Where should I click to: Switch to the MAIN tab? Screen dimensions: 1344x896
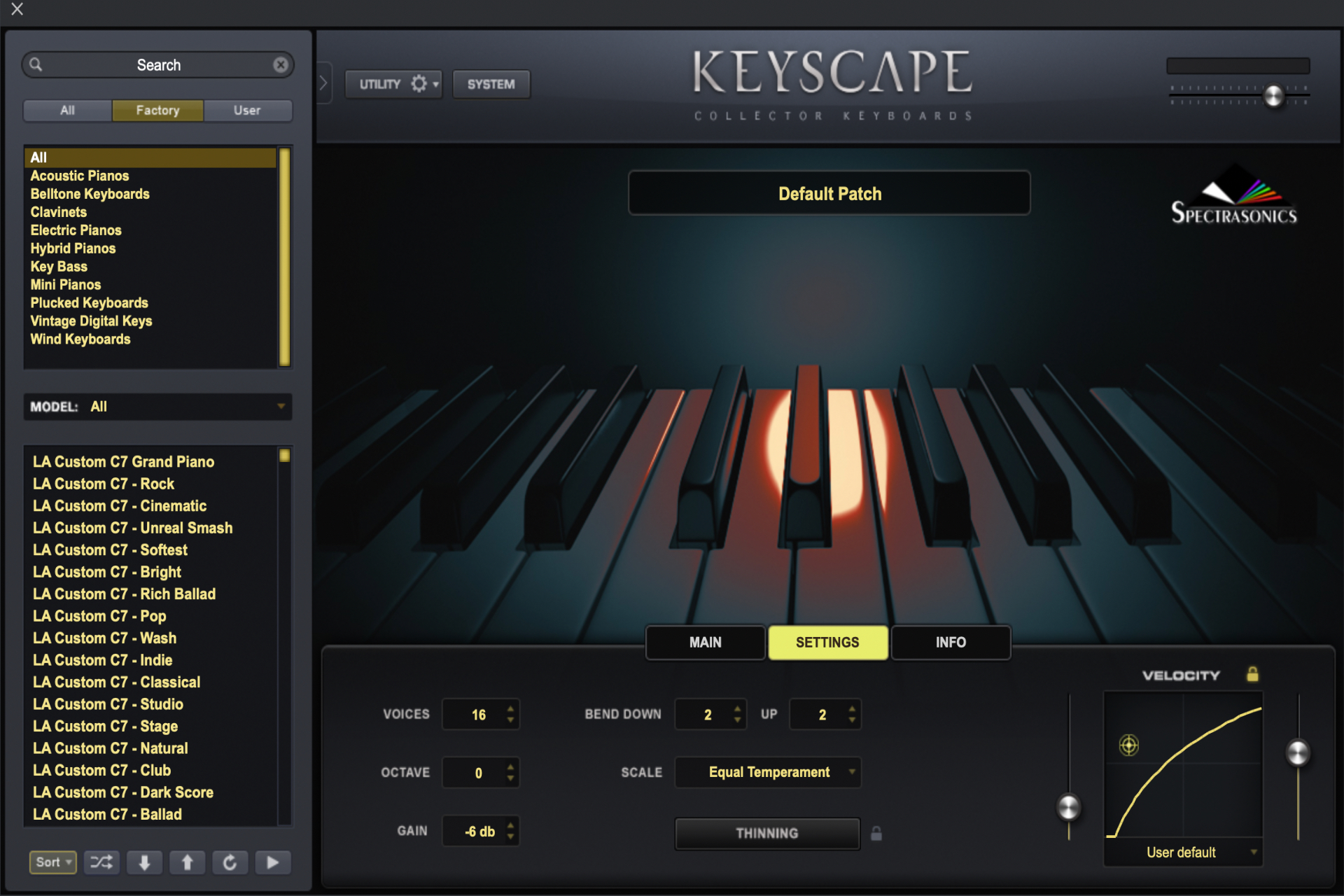[x=705, y=642]
